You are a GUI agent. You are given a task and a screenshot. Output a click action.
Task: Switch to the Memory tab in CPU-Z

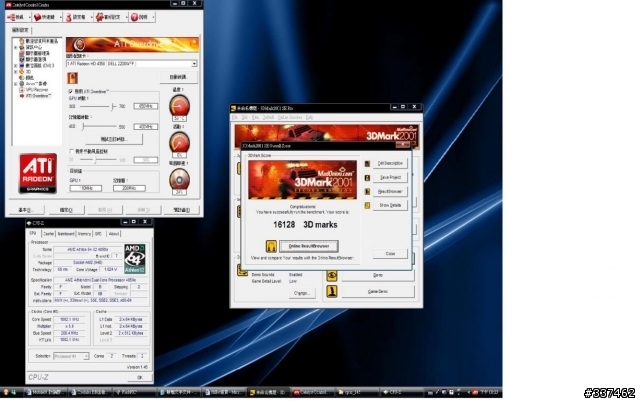[x=84, y=234]
